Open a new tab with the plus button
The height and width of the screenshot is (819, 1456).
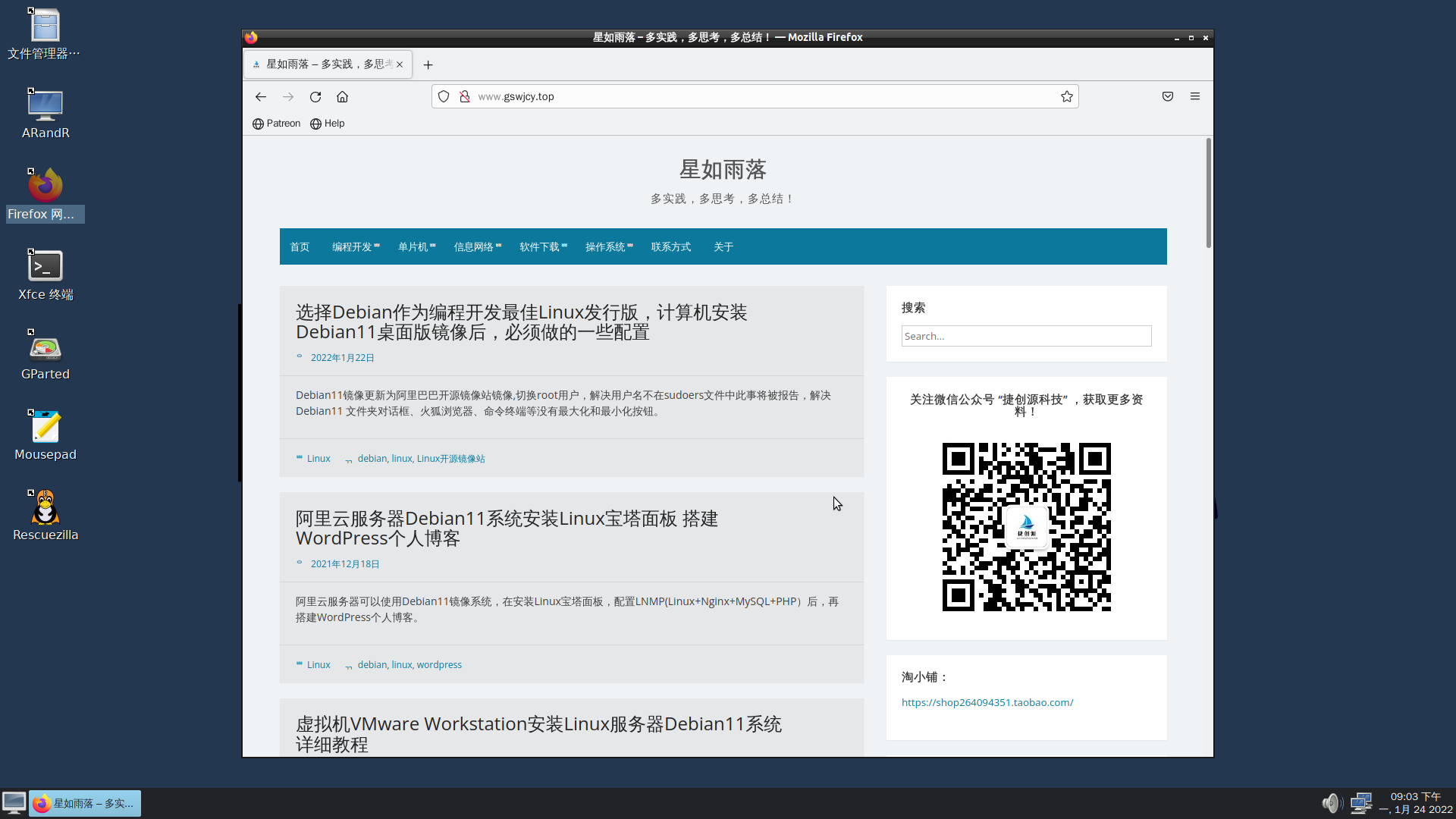click(428, 65)
